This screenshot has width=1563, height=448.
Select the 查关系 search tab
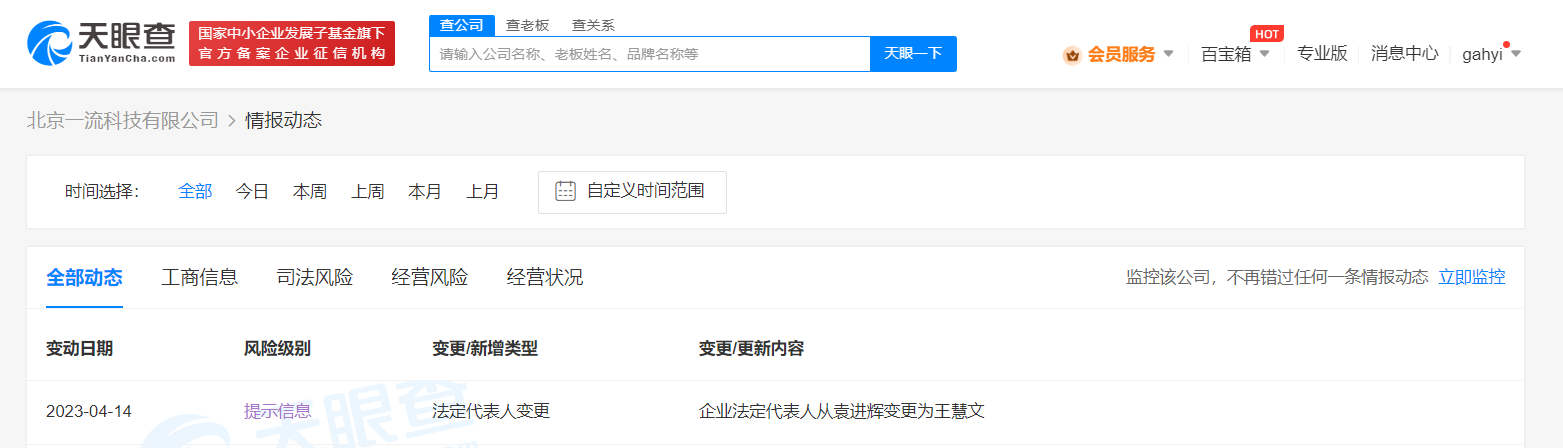tap(593, 25)
